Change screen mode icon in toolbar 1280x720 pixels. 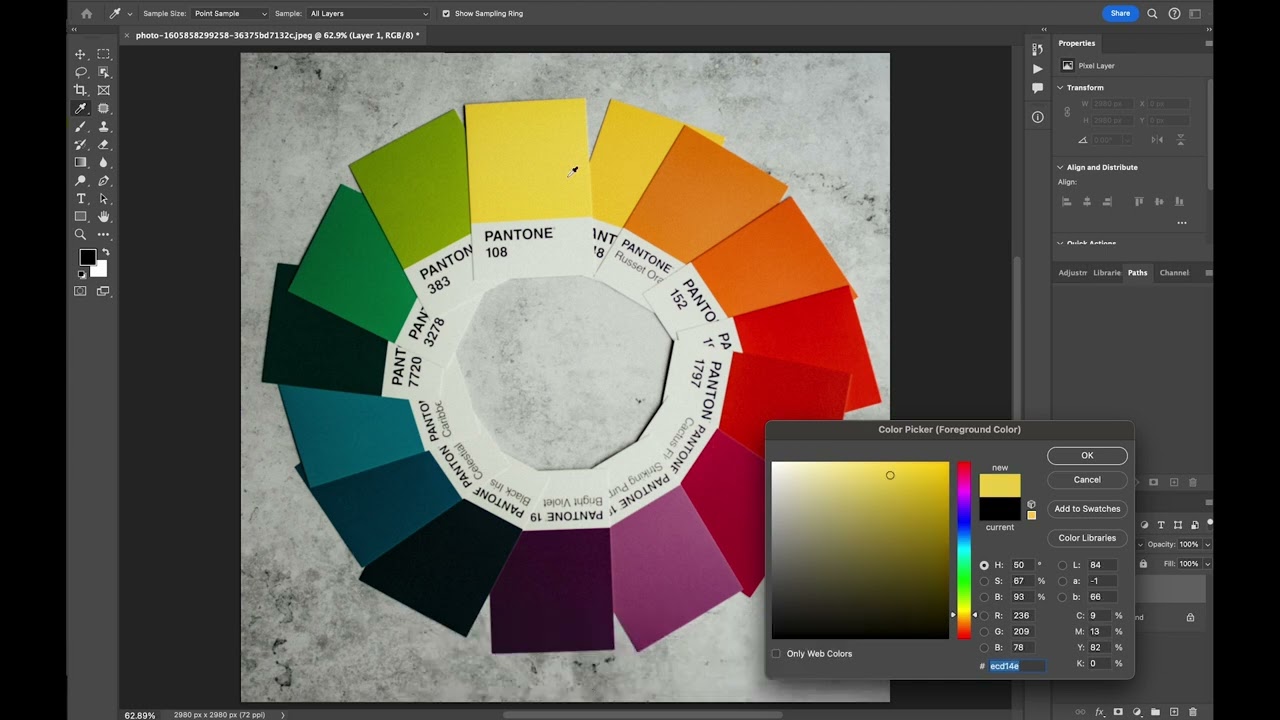click(x=103, y=291)
